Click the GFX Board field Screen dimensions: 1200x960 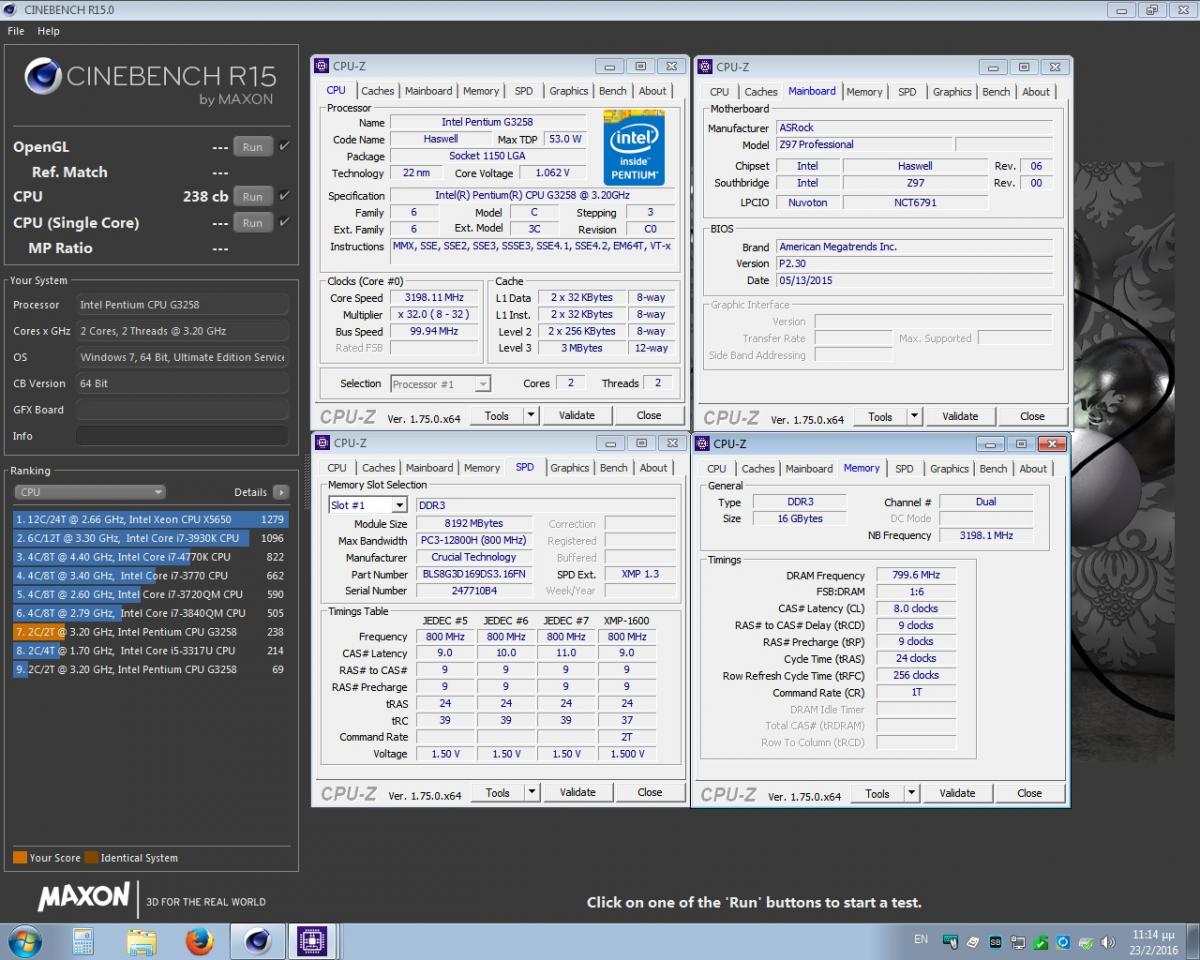pos(182,410)
